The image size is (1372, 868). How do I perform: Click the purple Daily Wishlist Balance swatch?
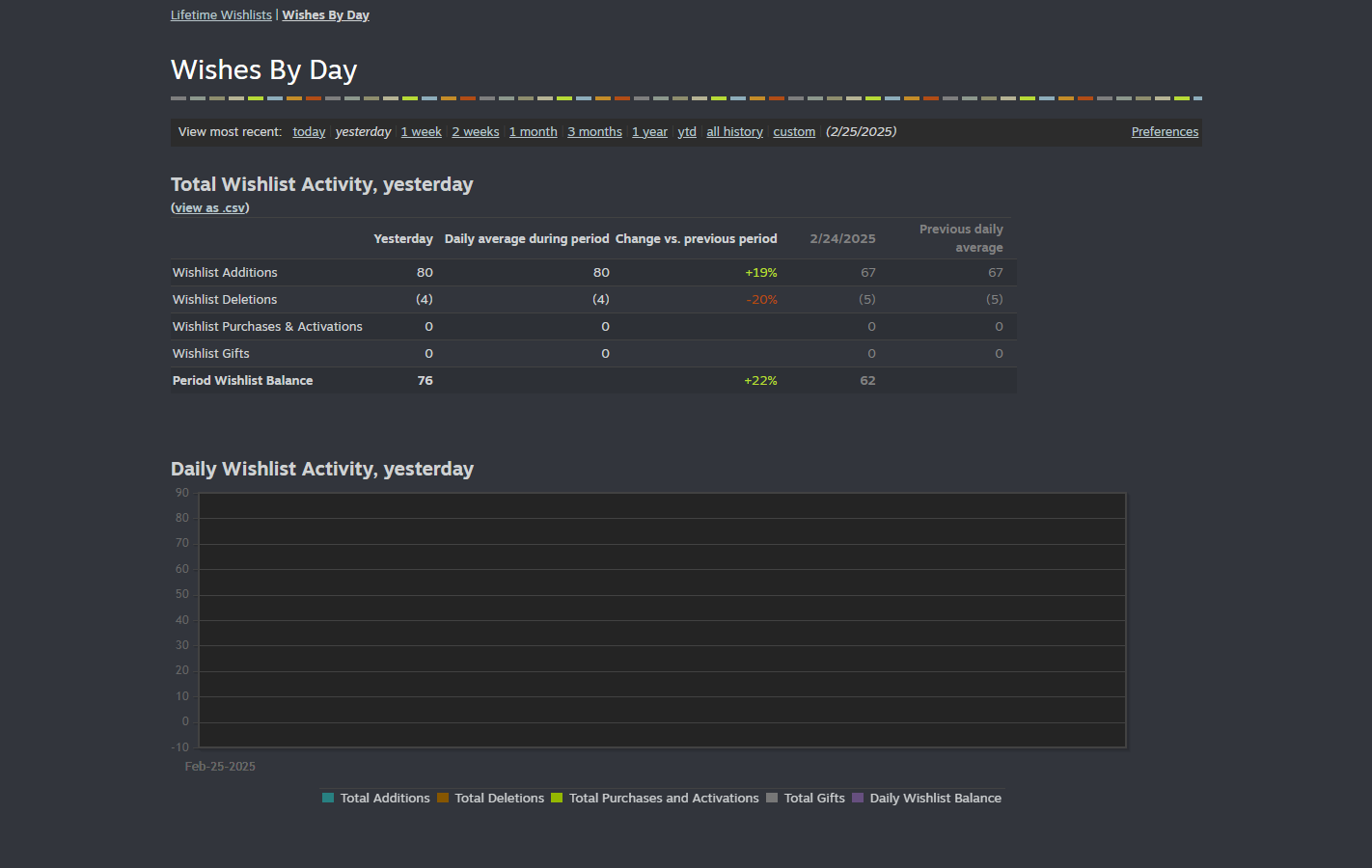click(858, 798)
